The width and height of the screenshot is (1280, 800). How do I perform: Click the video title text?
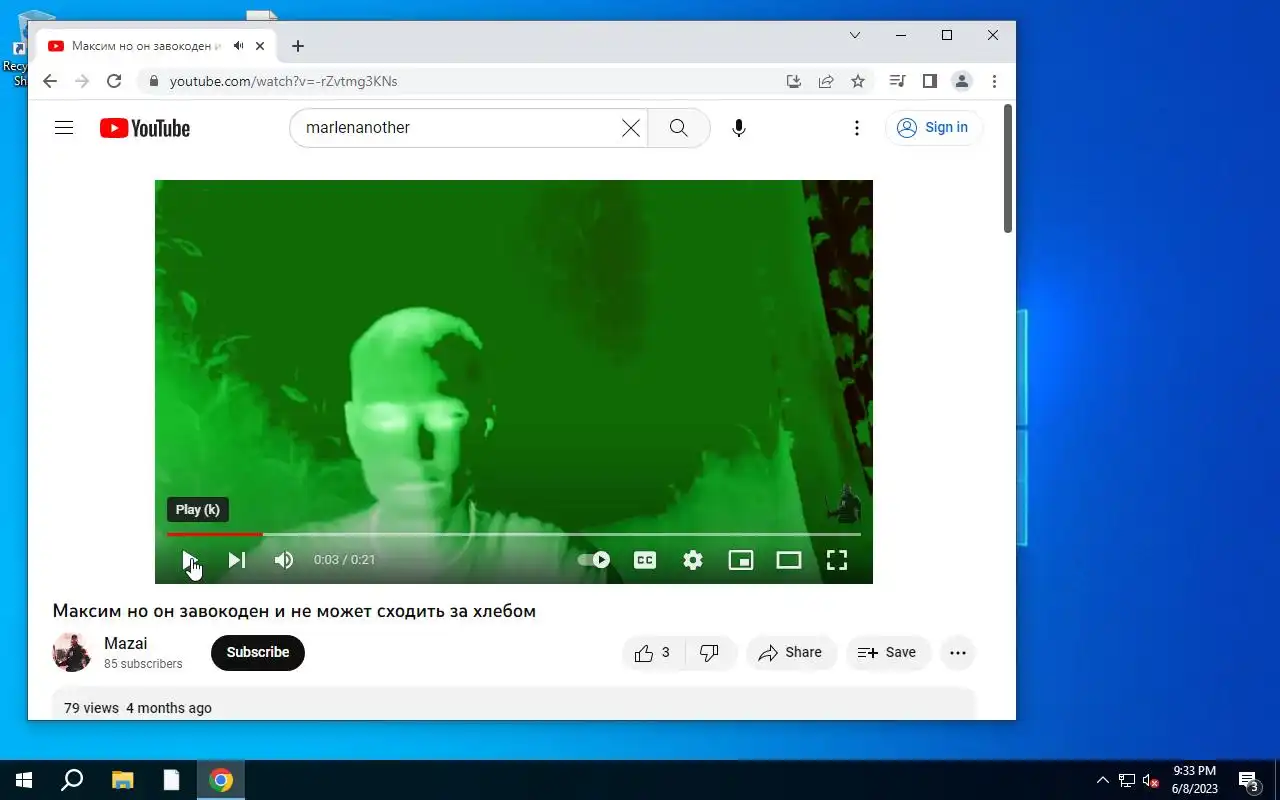click(x=294, y=611)
